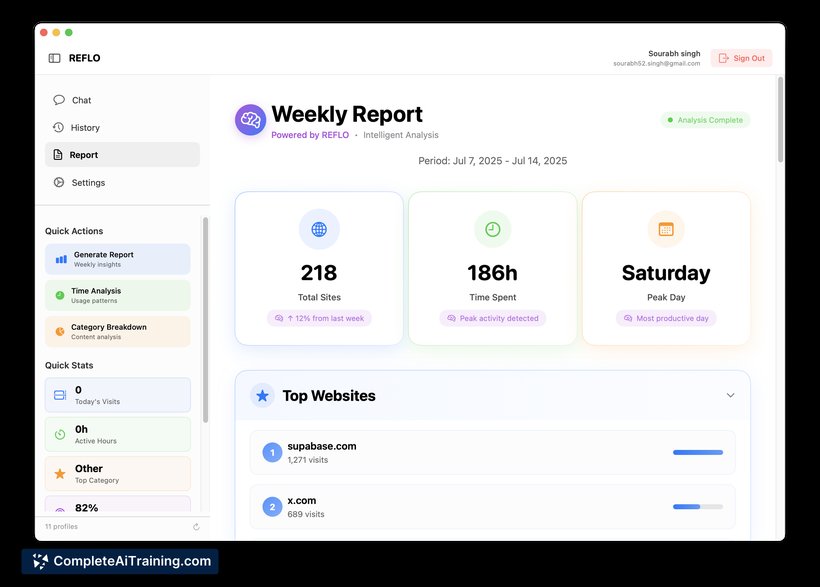
Task: Click the supabase.com website name
Action: point(322,446)
